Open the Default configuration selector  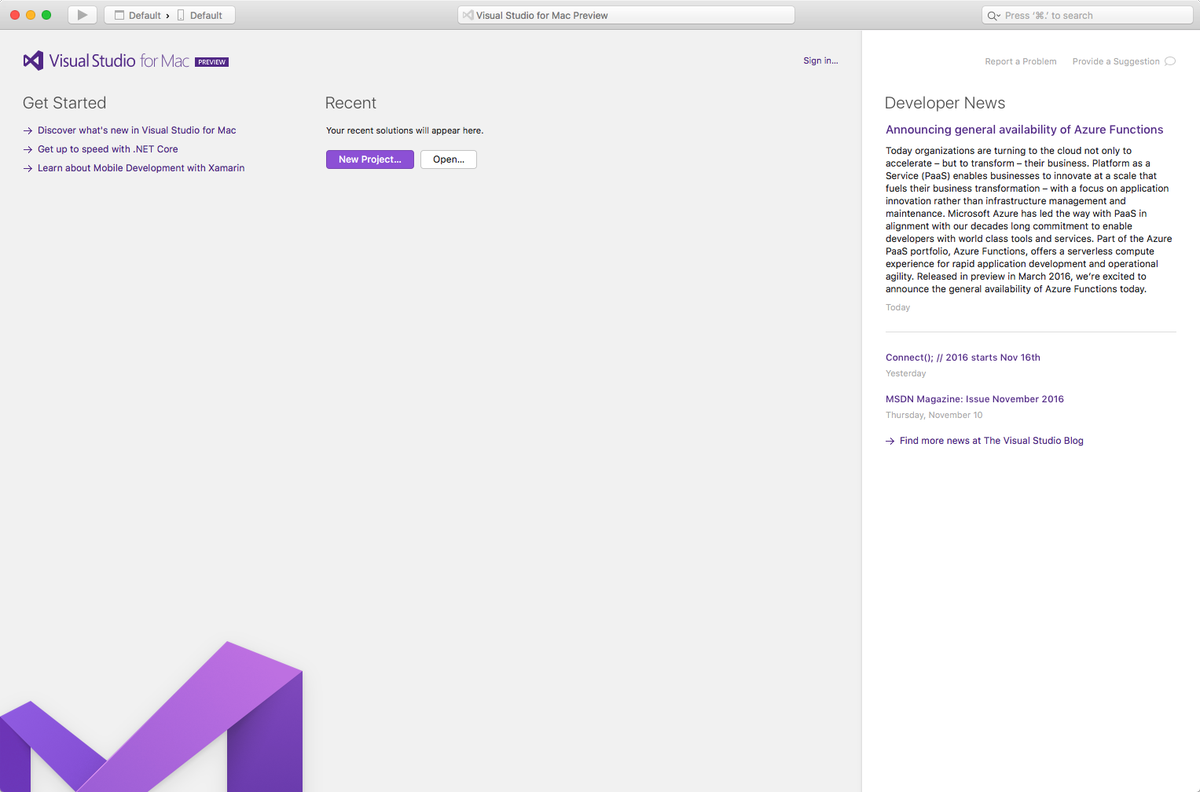tap(138, 15)
